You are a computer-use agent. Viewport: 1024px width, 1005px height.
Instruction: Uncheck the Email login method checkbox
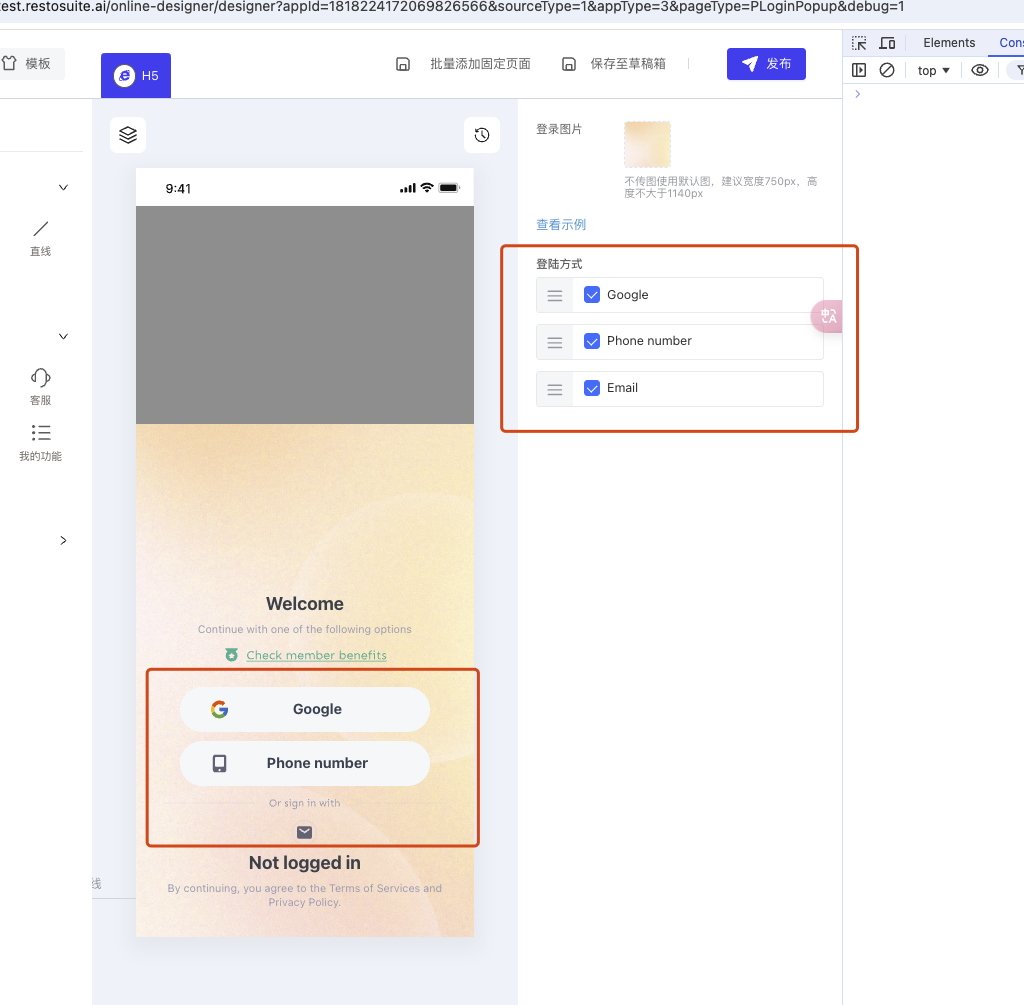(592, 388)
